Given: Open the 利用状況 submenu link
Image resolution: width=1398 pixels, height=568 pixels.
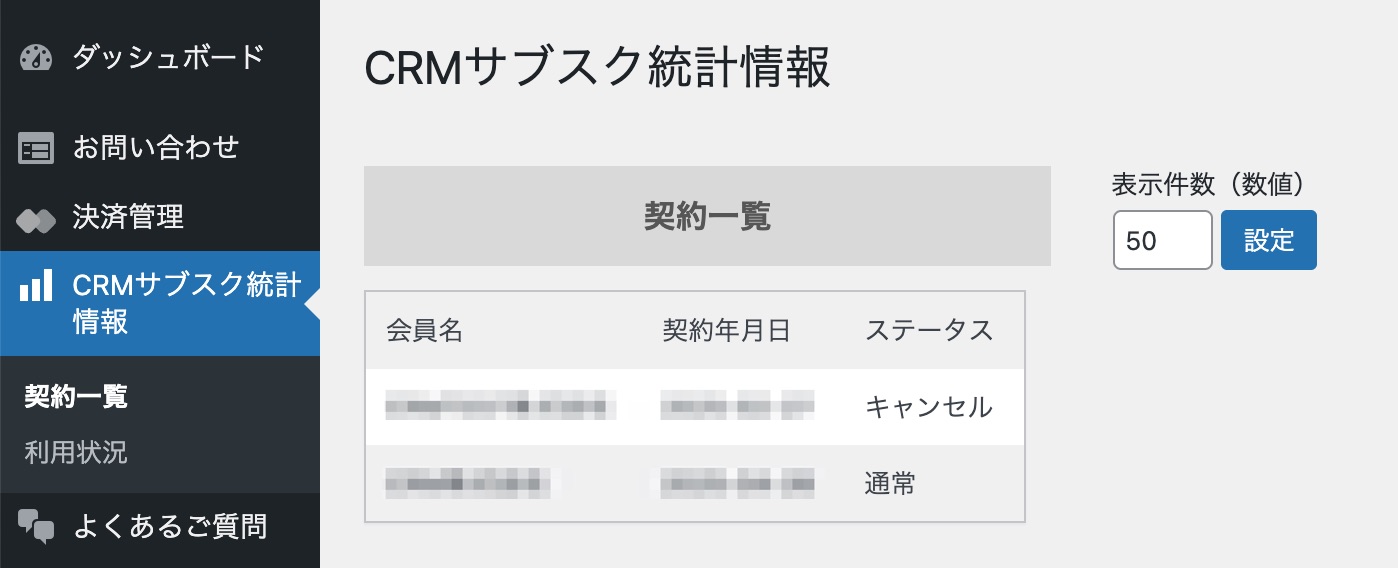Looking at the screenshot, I should click(76, 453).
